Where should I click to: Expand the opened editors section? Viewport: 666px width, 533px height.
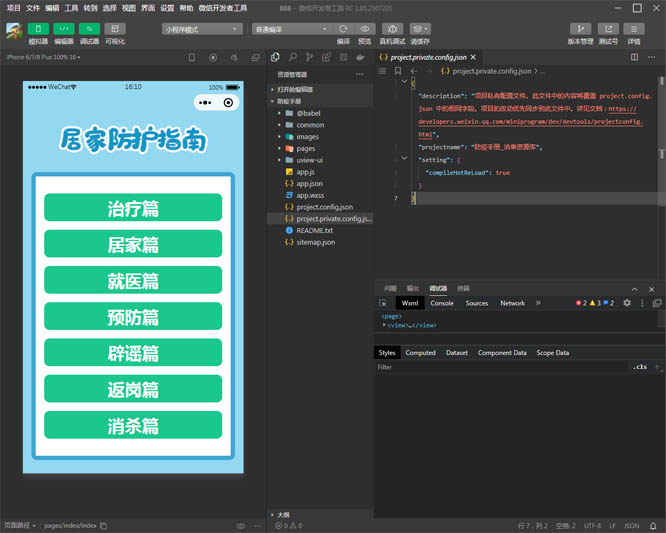point(320,89)
